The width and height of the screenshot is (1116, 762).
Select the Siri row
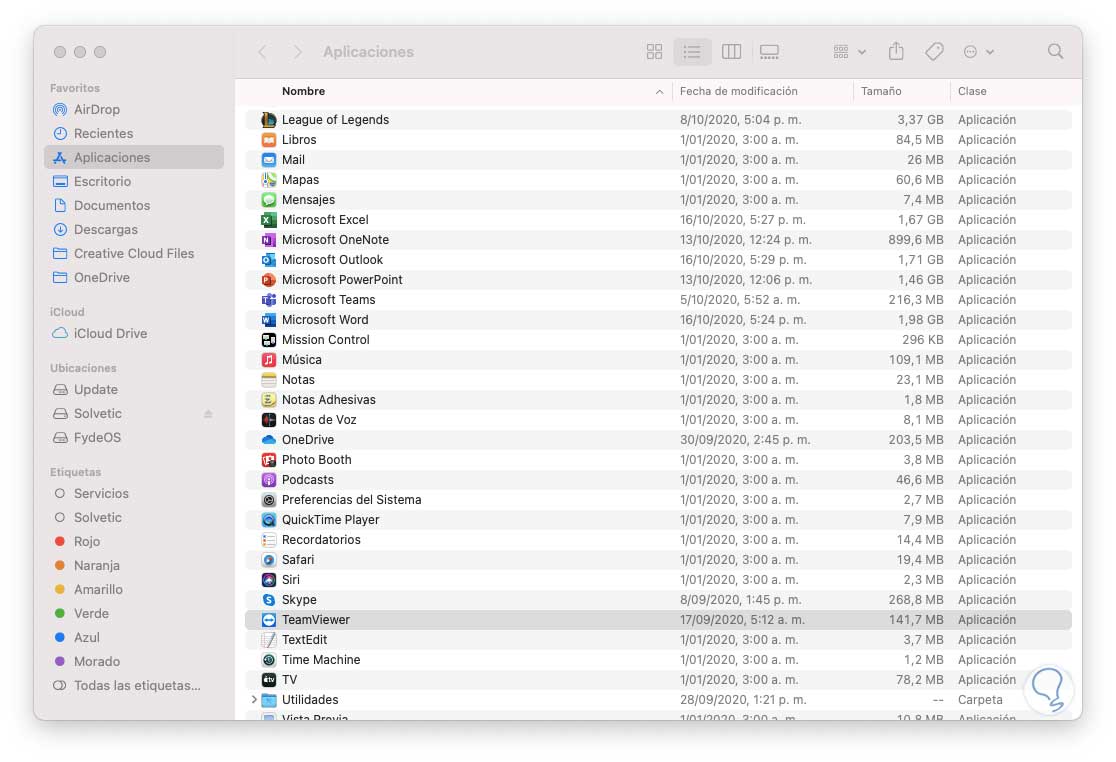[658, 580]
